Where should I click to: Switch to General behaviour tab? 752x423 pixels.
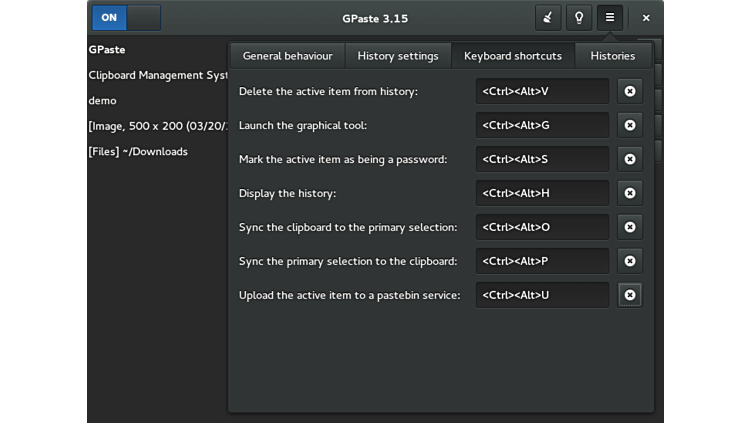click(287, 56)
